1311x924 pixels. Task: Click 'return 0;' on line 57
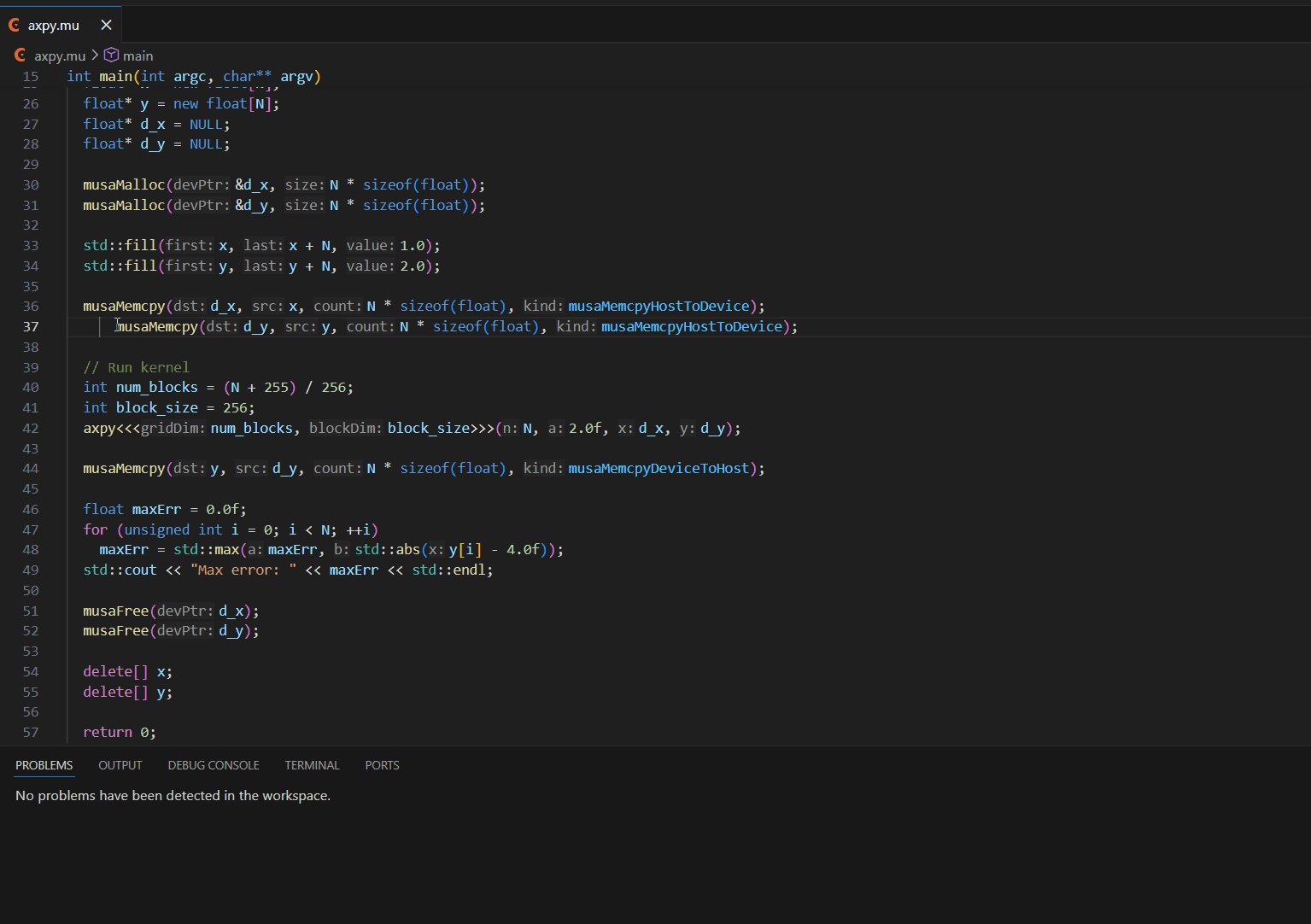tap(120, 732)
